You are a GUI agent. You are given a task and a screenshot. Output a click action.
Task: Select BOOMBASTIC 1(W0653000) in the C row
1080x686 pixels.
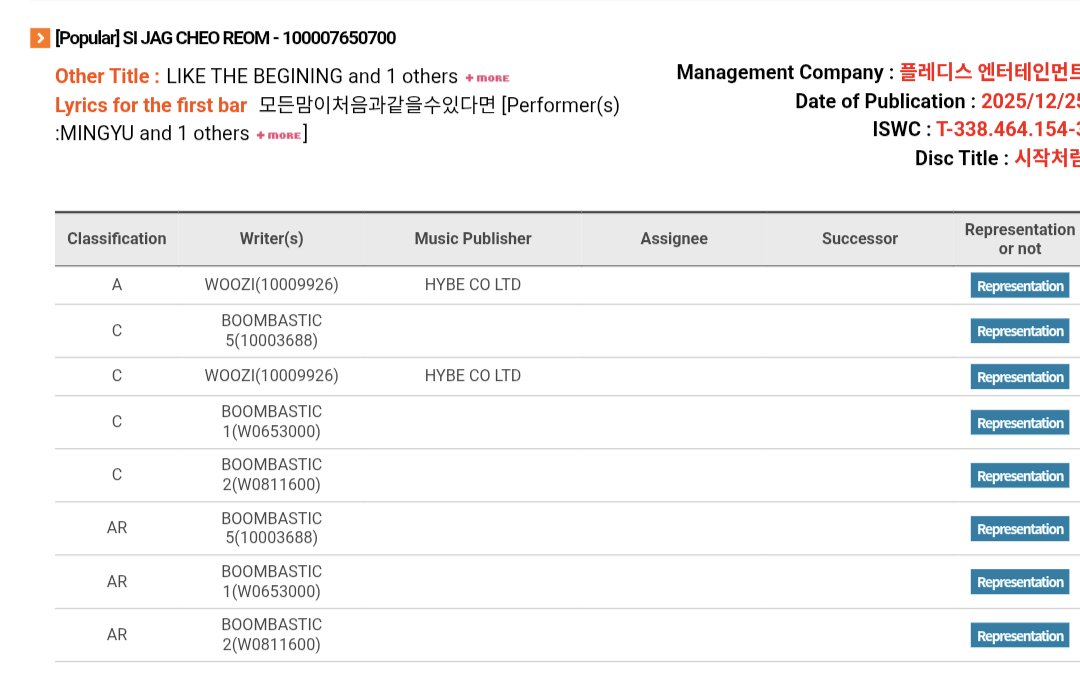271,422
